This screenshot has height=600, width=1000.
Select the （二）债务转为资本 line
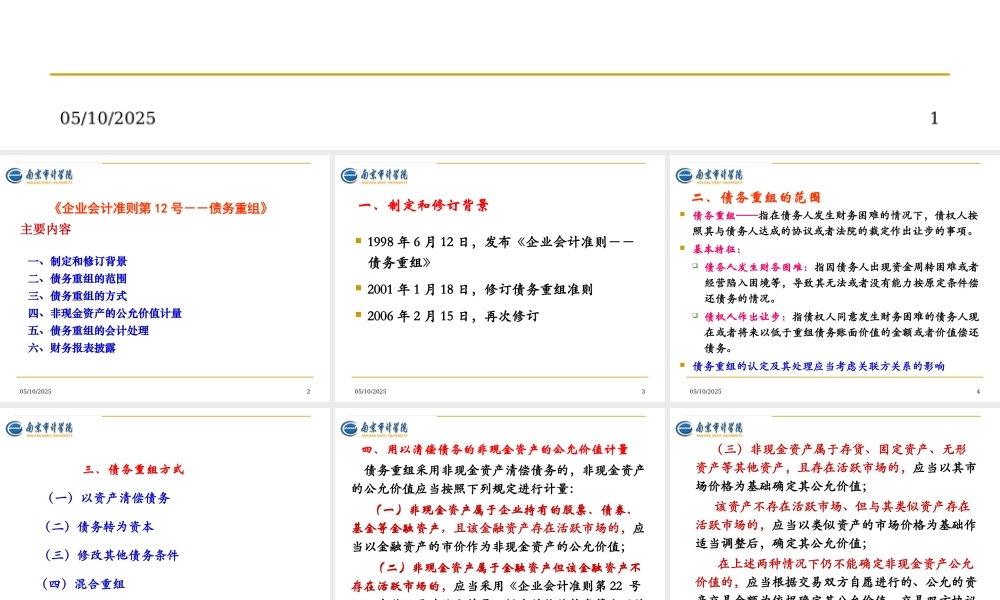(100, 526)
